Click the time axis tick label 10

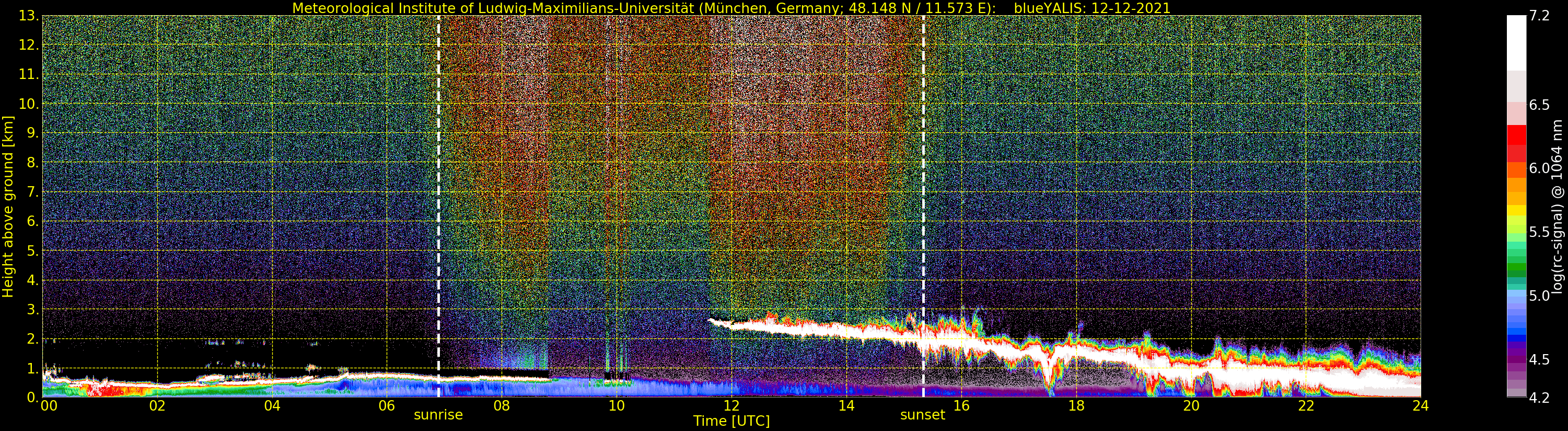(617, 405)
